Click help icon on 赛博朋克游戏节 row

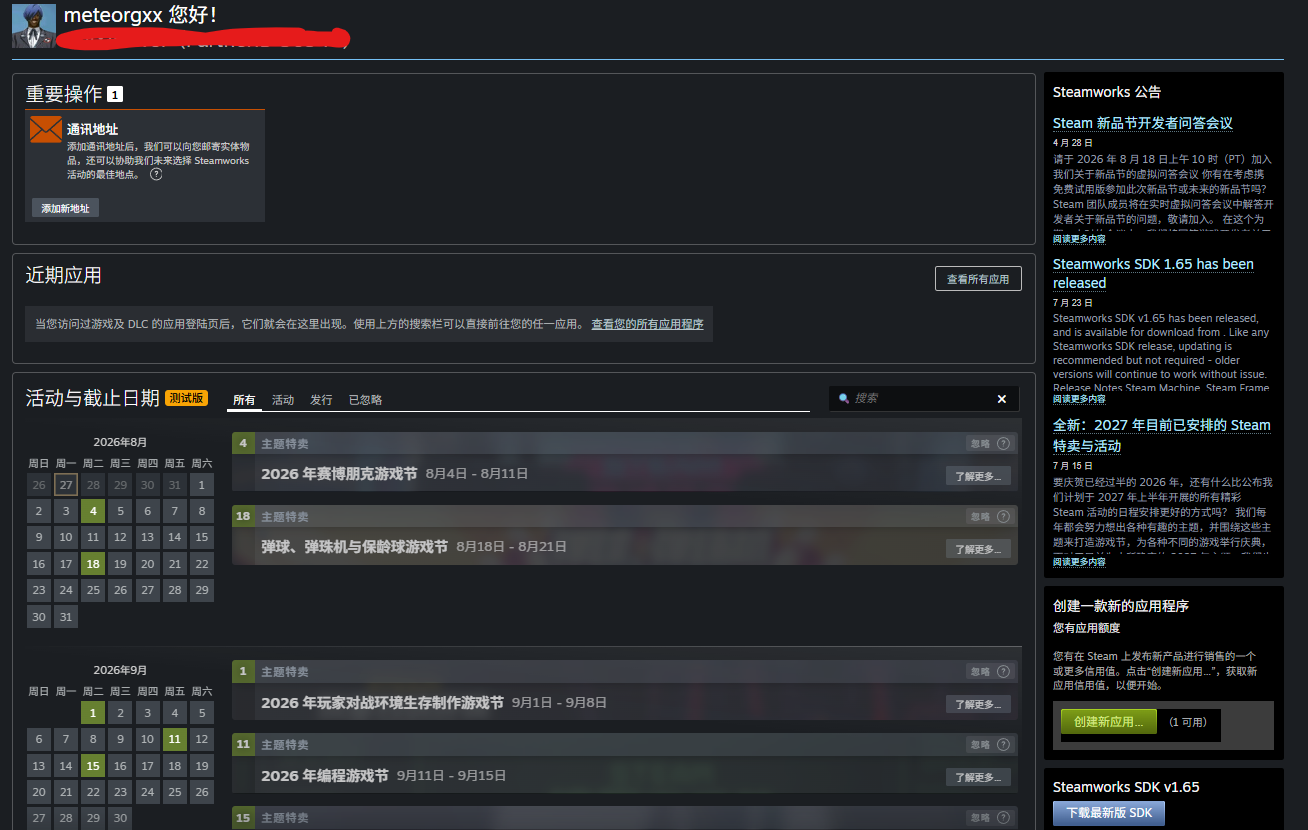pos(1003,444)
